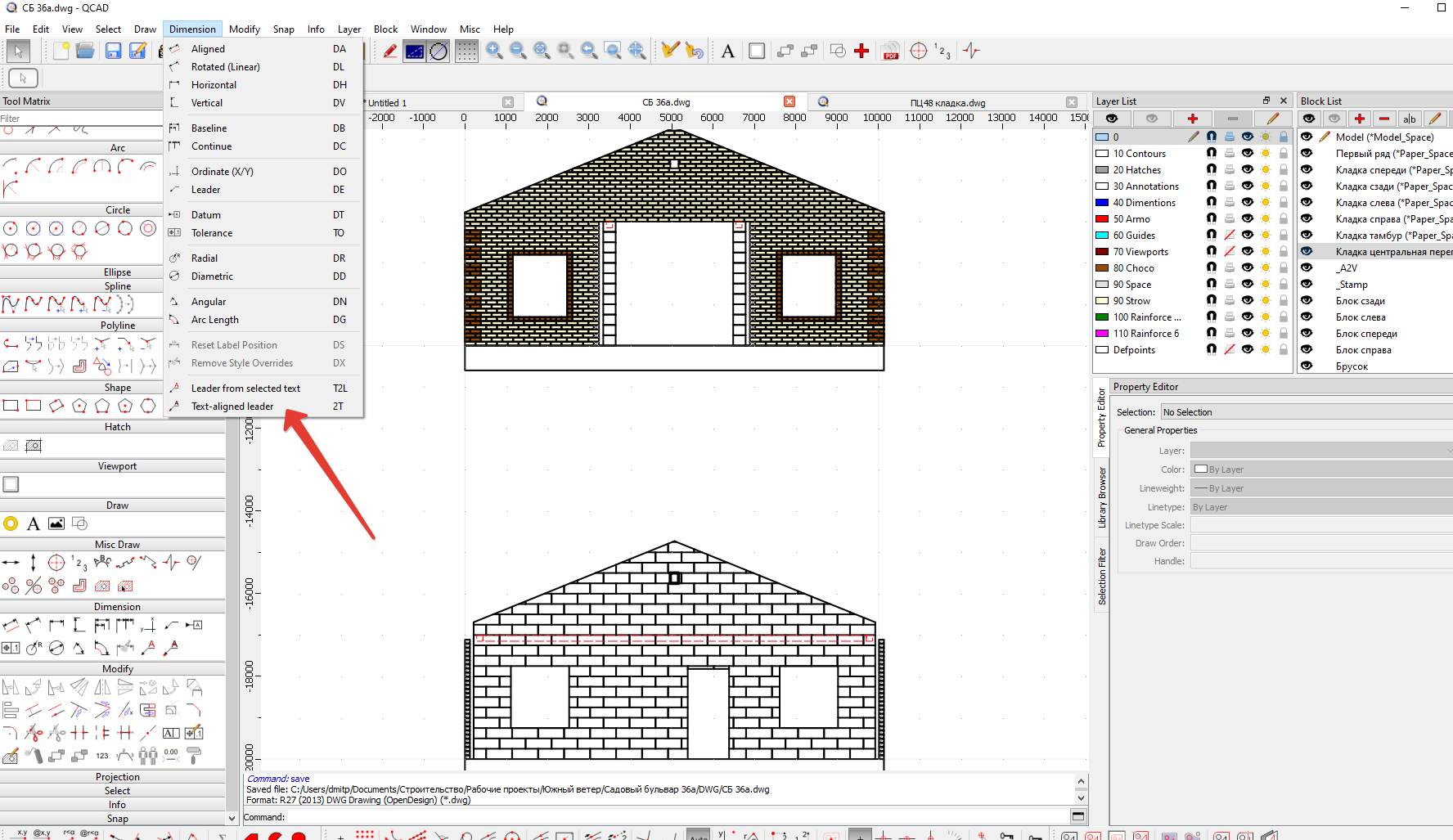Select the insert image tool in Draw section

tap(56, 523)
